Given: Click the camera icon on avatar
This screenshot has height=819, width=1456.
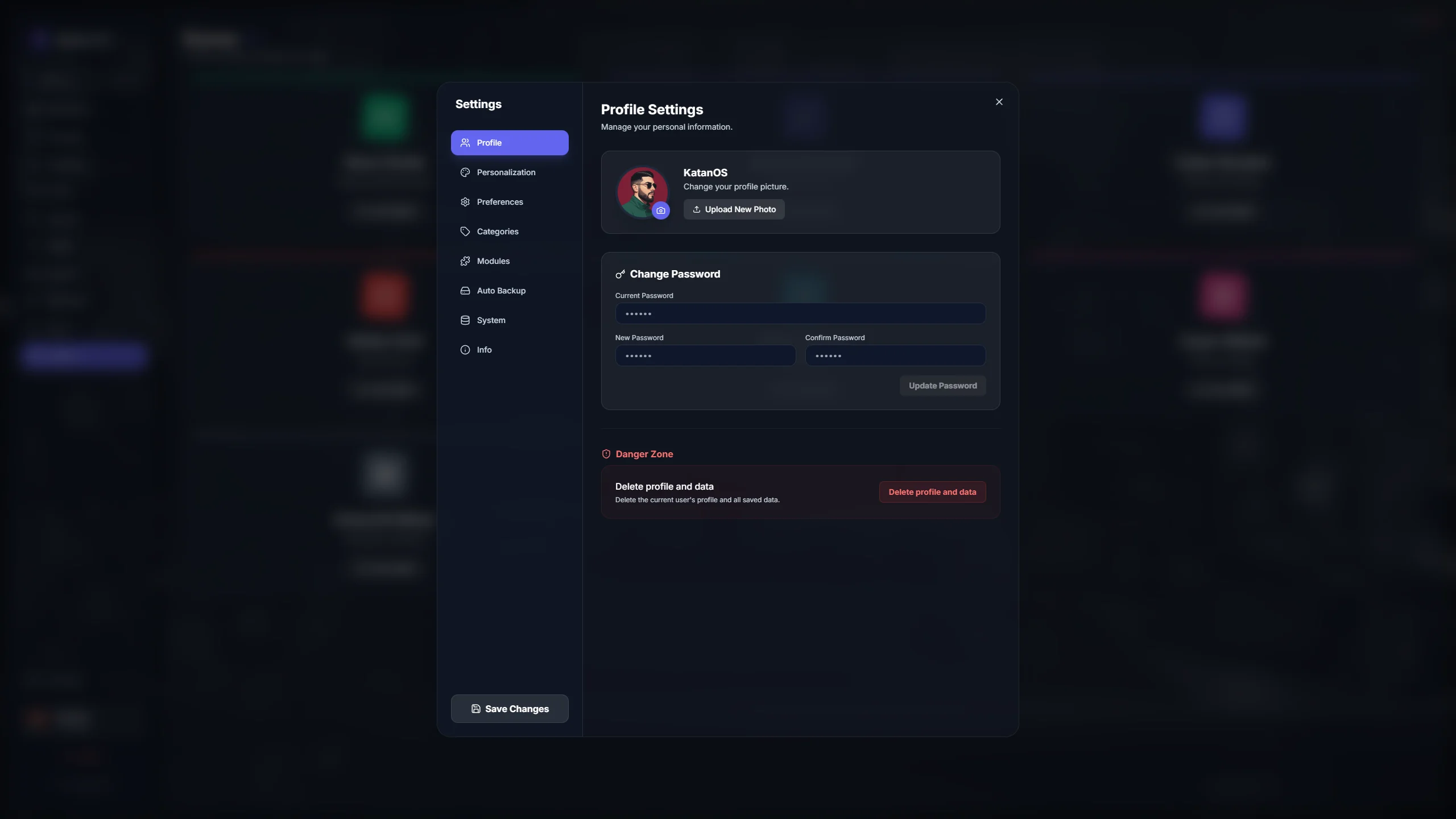Looking at the screenshot, I should (x=660, y=210).
